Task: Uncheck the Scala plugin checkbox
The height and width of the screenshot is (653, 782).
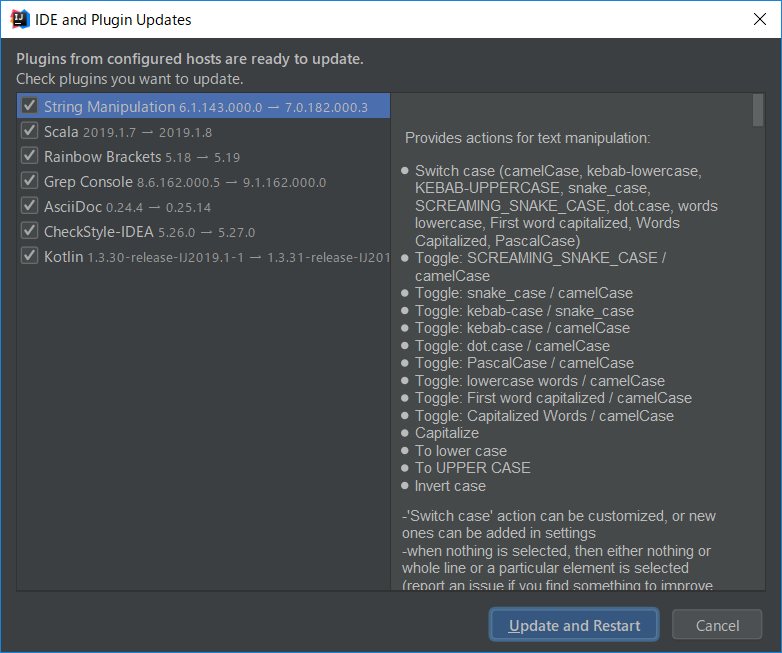Action: (x=29, y=131)
